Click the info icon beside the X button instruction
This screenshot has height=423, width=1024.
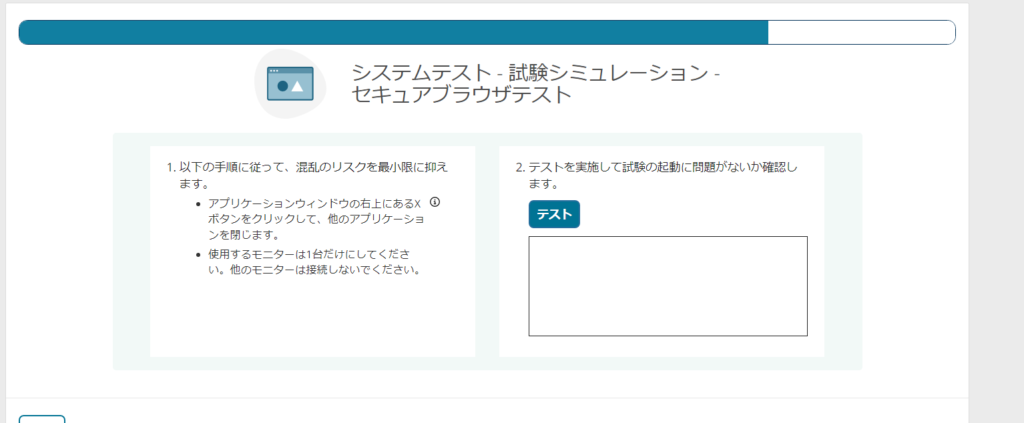coord(434,202)
